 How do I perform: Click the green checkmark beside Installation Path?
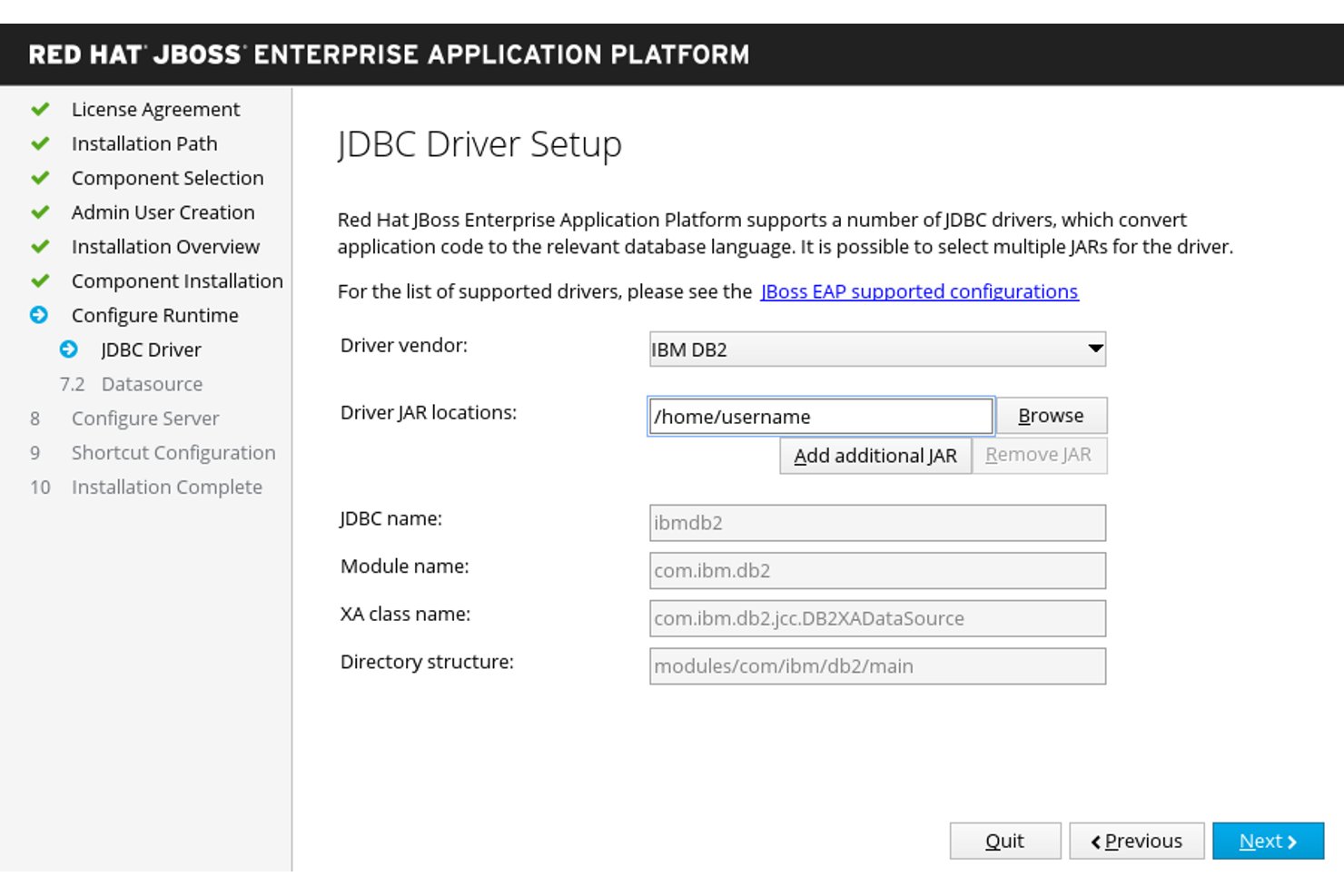tap(40, 144)
